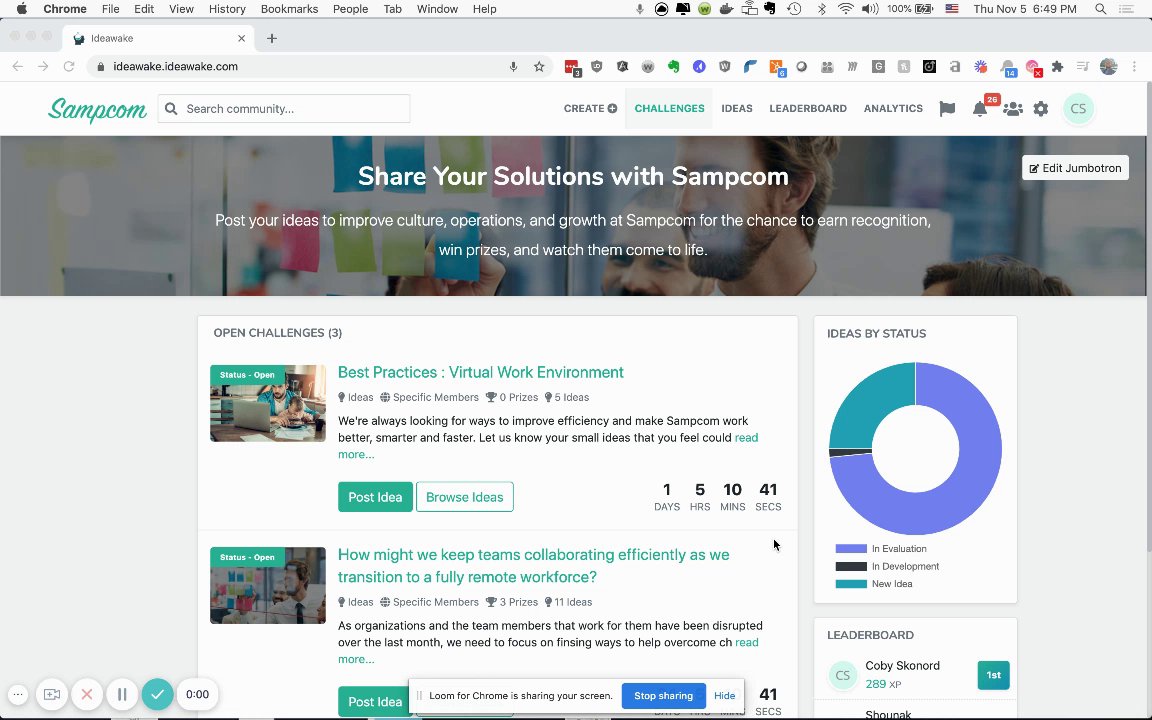Open new browser tab with plus
The image size is (1152, 720).
coord(272,38)
